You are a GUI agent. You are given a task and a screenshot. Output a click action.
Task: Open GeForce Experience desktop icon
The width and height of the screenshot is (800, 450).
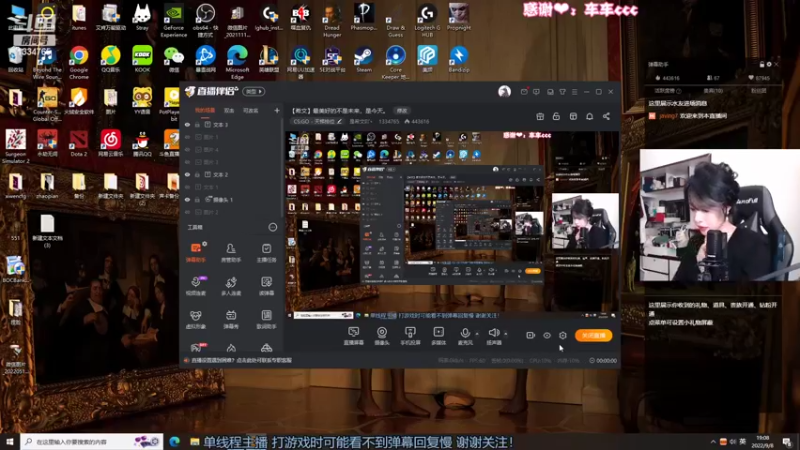point(173,20)
